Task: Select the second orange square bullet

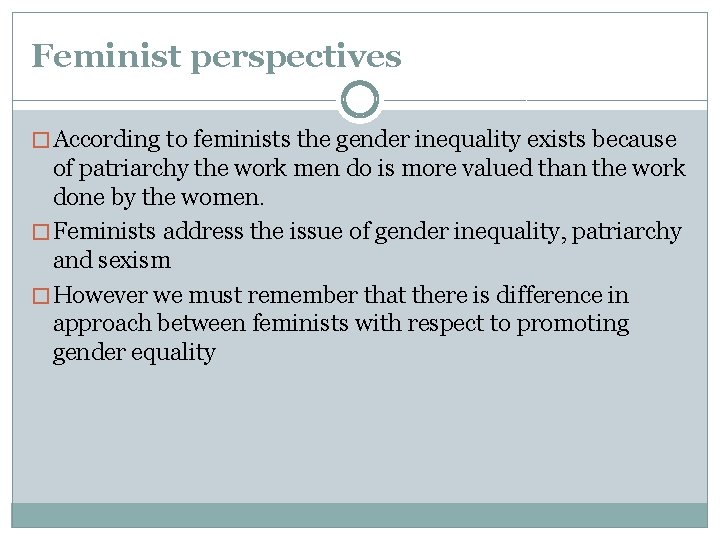Action: point(40,232)
